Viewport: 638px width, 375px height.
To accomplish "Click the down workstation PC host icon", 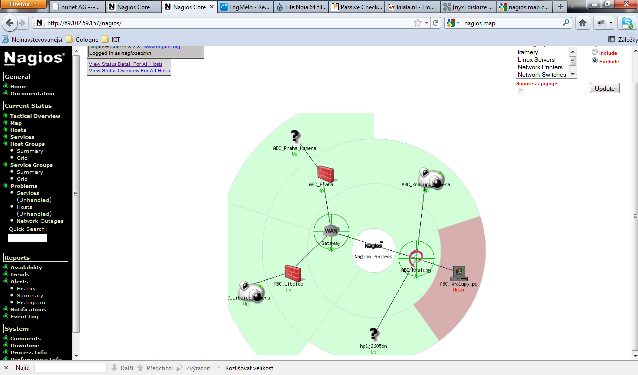I will point(459,273).
